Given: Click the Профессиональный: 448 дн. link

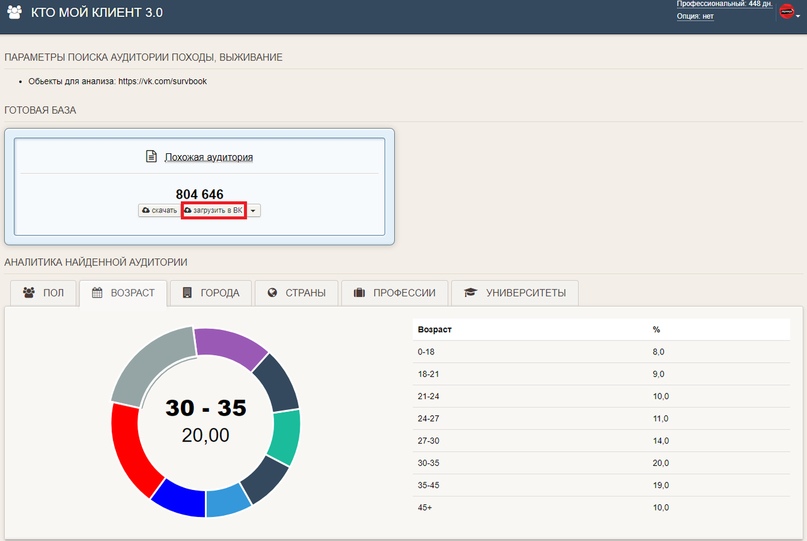Looking at the screenshot, I should coord(724,4).
